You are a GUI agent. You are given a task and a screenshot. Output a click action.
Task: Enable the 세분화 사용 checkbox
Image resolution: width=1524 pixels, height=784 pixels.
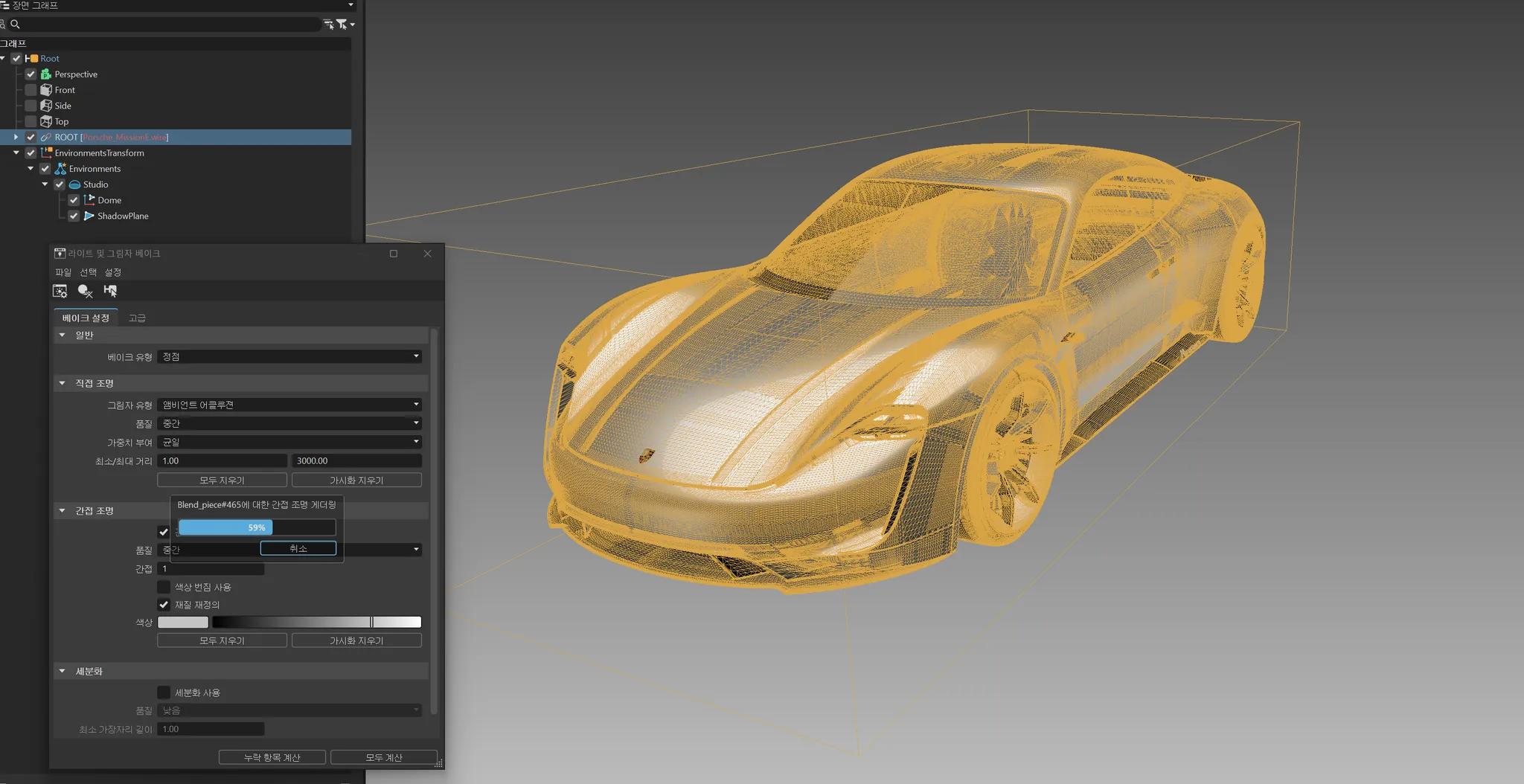164,693
